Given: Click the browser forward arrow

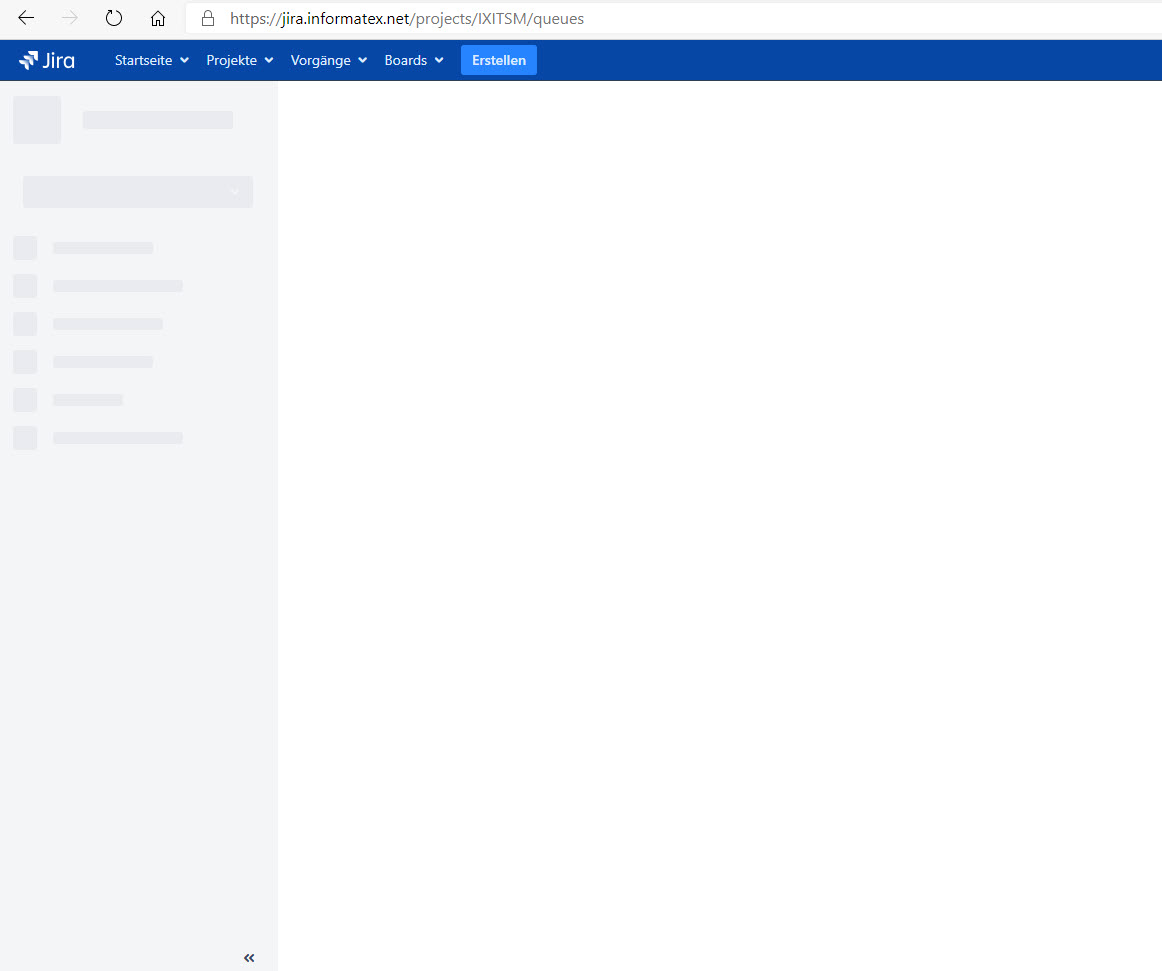Looking at the screenshot, I should point(70,18).
